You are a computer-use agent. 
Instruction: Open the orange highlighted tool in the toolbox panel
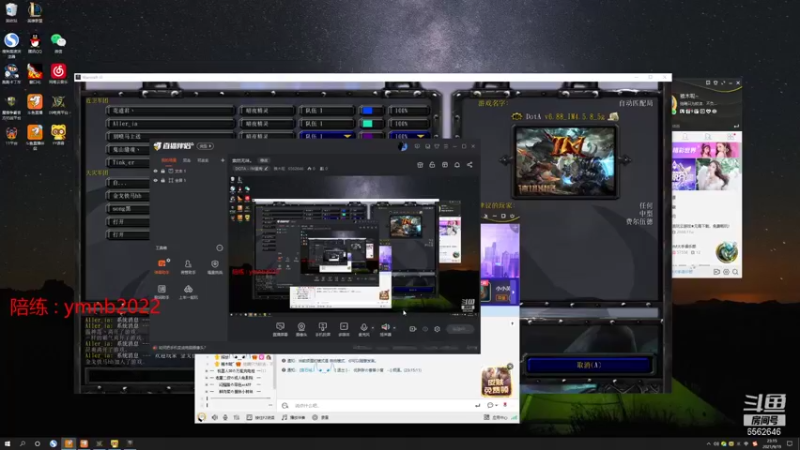click(162, 264)
